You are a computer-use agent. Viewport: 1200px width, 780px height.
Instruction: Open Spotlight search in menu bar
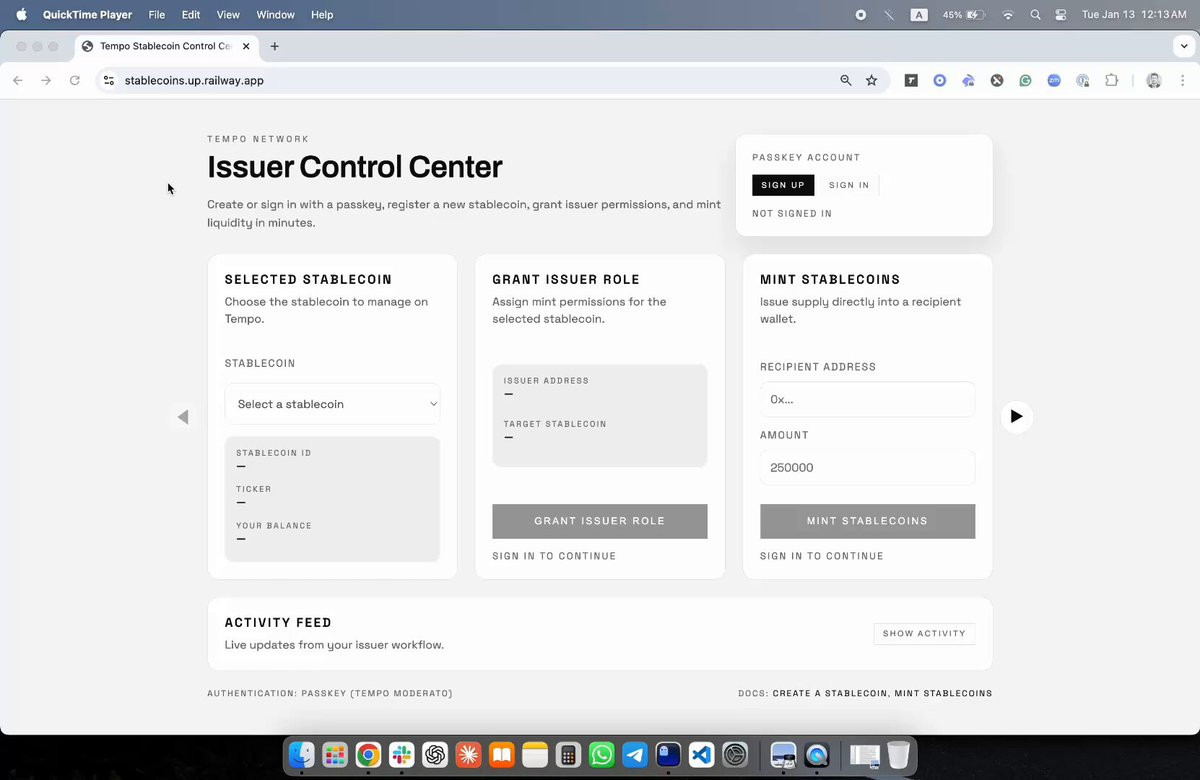[1035, 15]
